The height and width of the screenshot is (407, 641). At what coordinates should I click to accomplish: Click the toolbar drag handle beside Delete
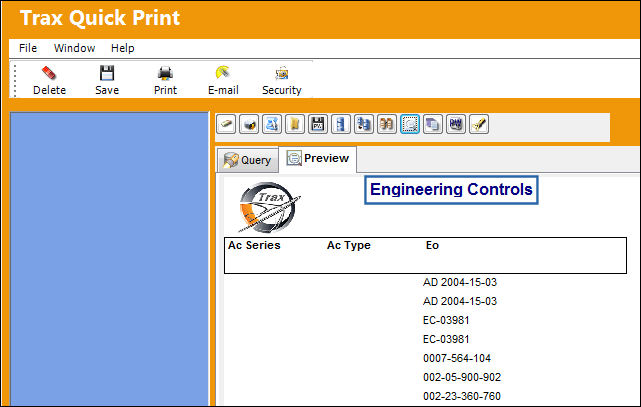tap(15, 81)
